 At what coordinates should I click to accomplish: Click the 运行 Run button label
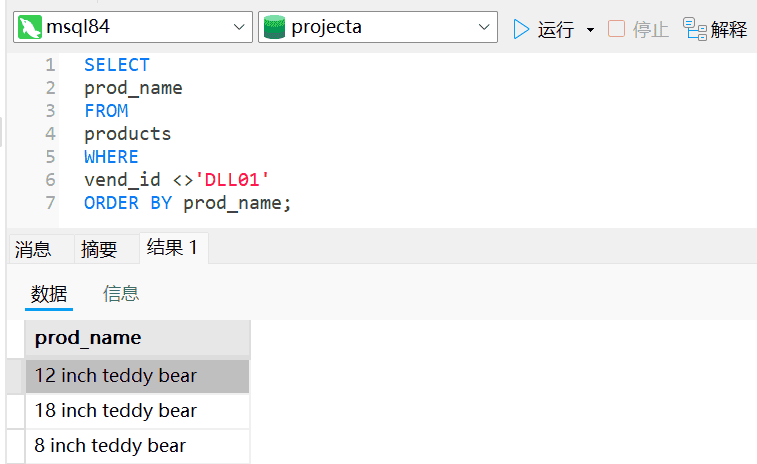[556, 29]
